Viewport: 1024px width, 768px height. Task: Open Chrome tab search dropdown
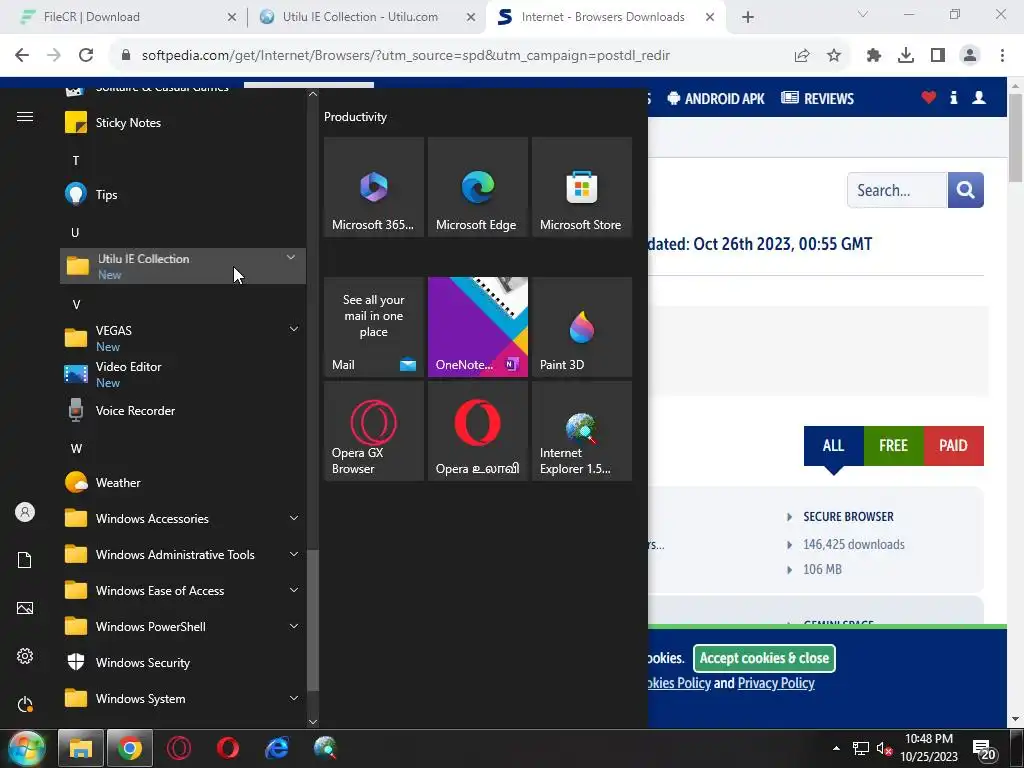863,14
